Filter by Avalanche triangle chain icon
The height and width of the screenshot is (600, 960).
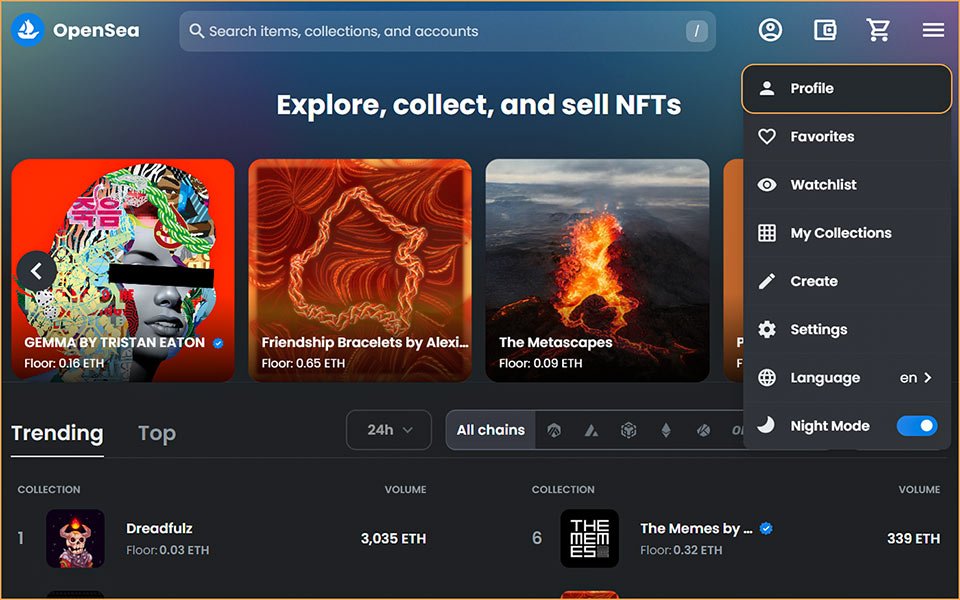point(591,430)
